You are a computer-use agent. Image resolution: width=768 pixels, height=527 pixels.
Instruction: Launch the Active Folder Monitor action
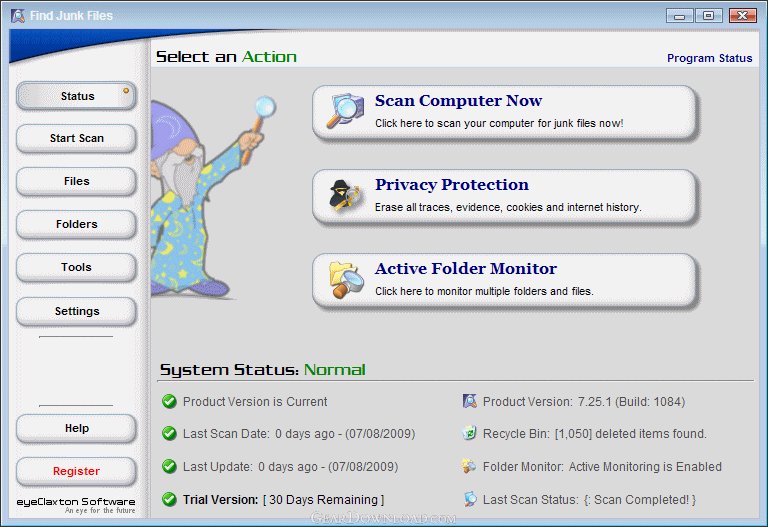(x=504, y=280)
